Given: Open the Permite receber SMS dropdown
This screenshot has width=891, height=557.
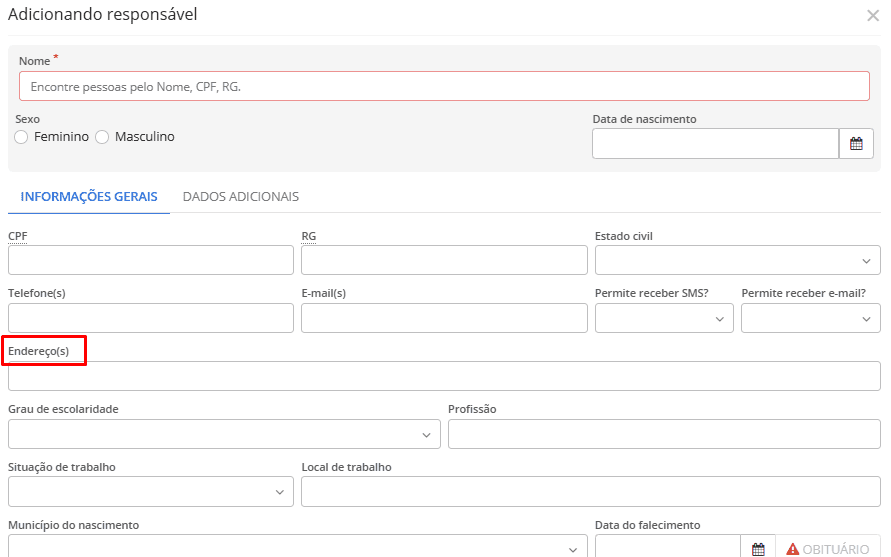Looking at the screenshot, I should tap(664, 318).
